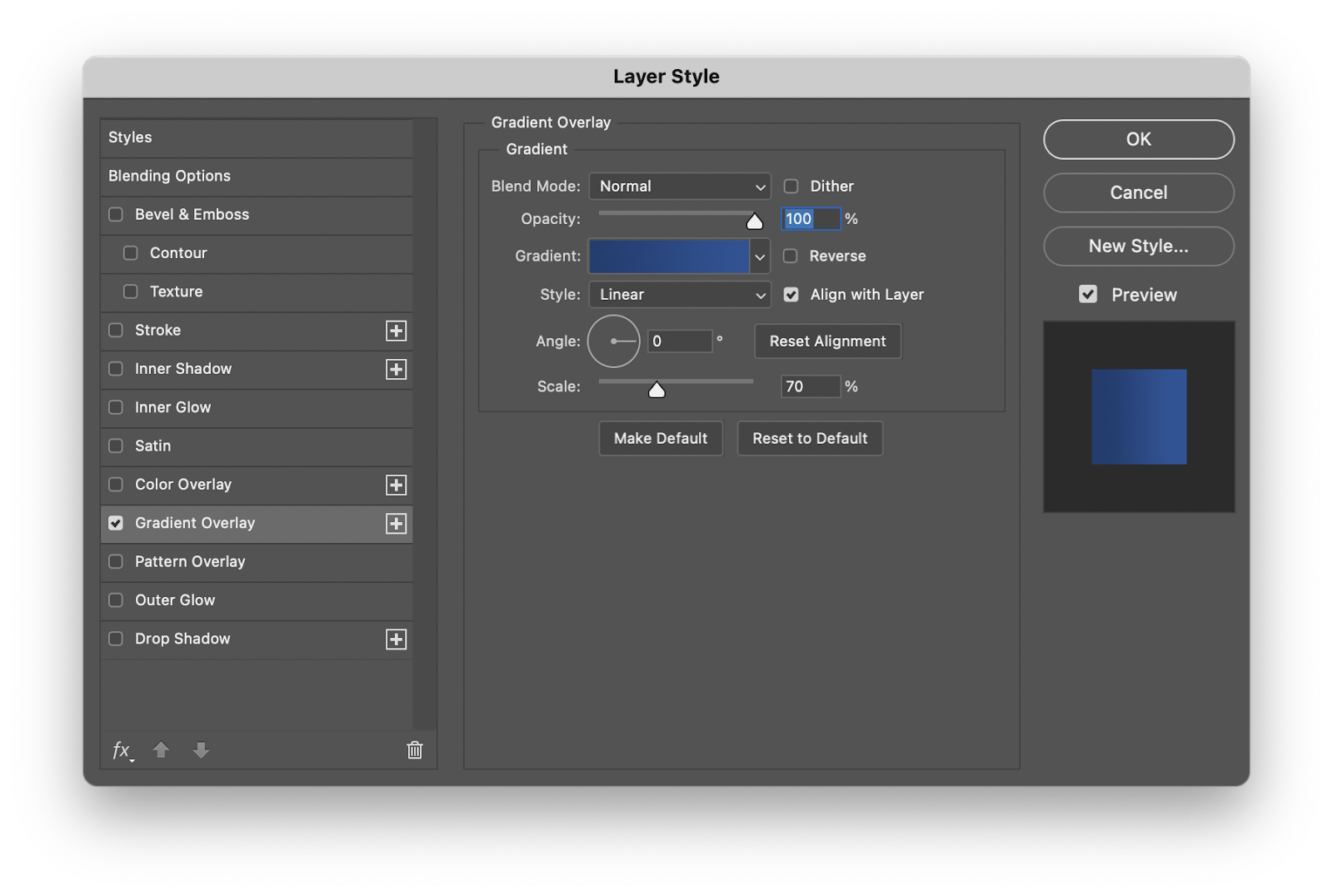Click Reset to Default button
This screenshot has width=1333, height=896.
810,439
